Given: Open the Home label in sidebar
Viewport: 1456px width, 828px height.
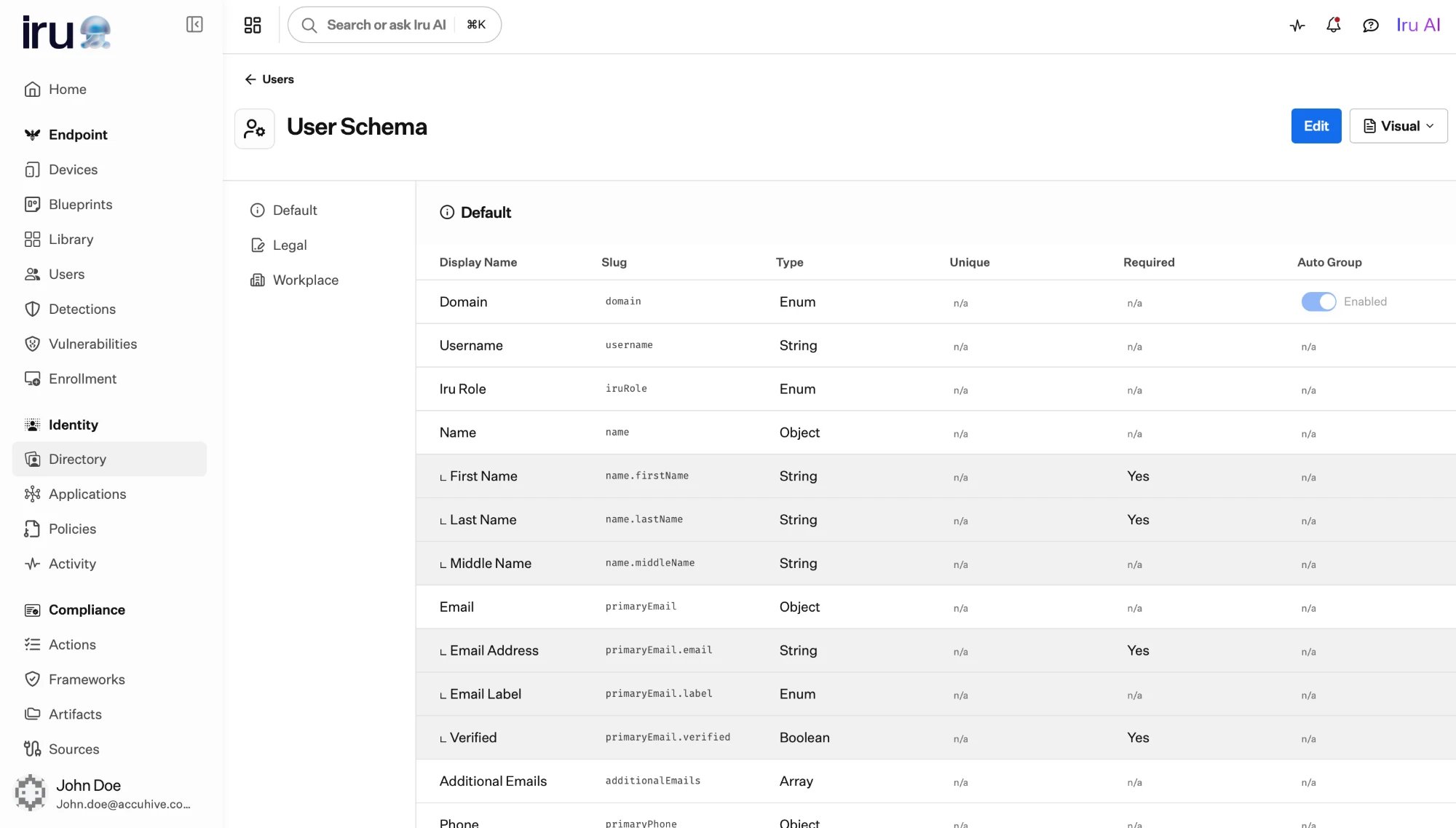Looking at the screenshot, I should pyautogui.click(x=68, y=89).
